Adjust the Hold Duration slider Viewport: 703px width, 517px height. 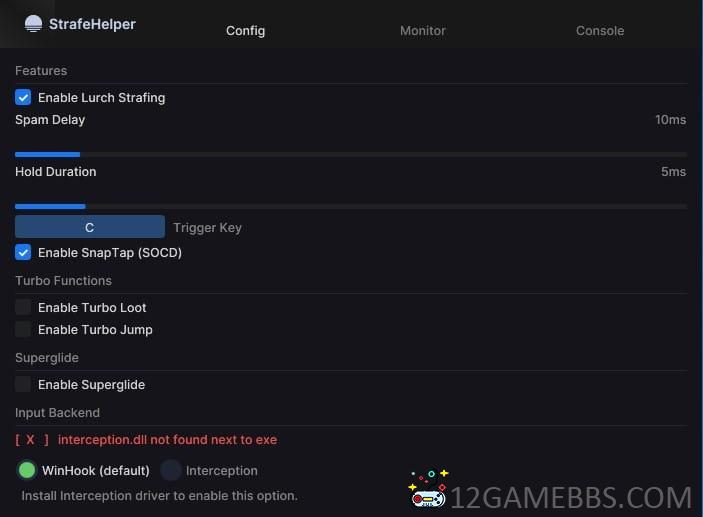[x=351, y=206]
